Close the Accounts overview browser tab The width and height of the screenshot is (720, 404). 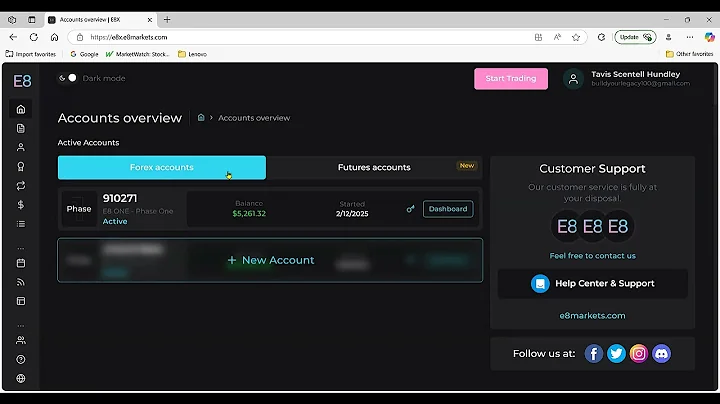[150, 20]
